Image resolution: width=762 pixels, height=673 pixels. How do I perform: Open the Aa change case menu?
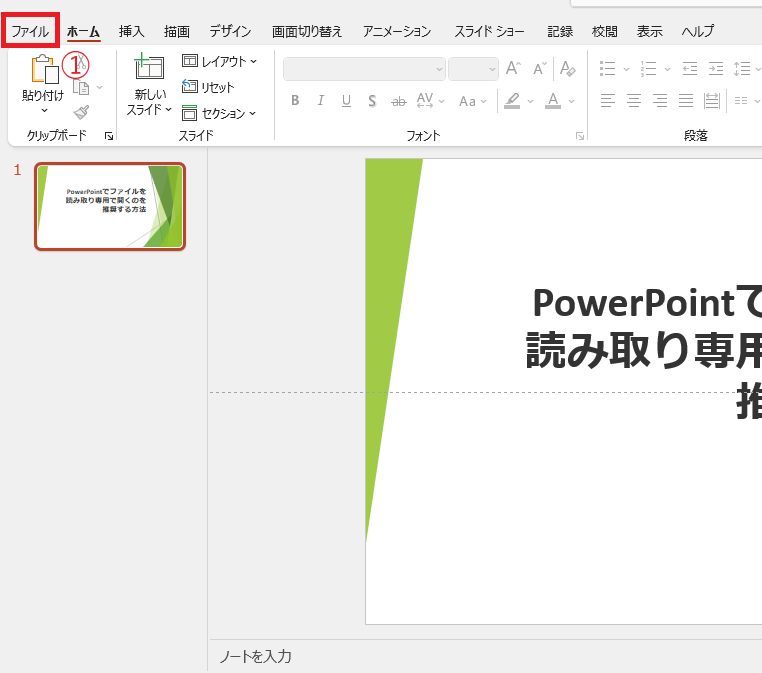pyautogui.click(x=472, y=101)
